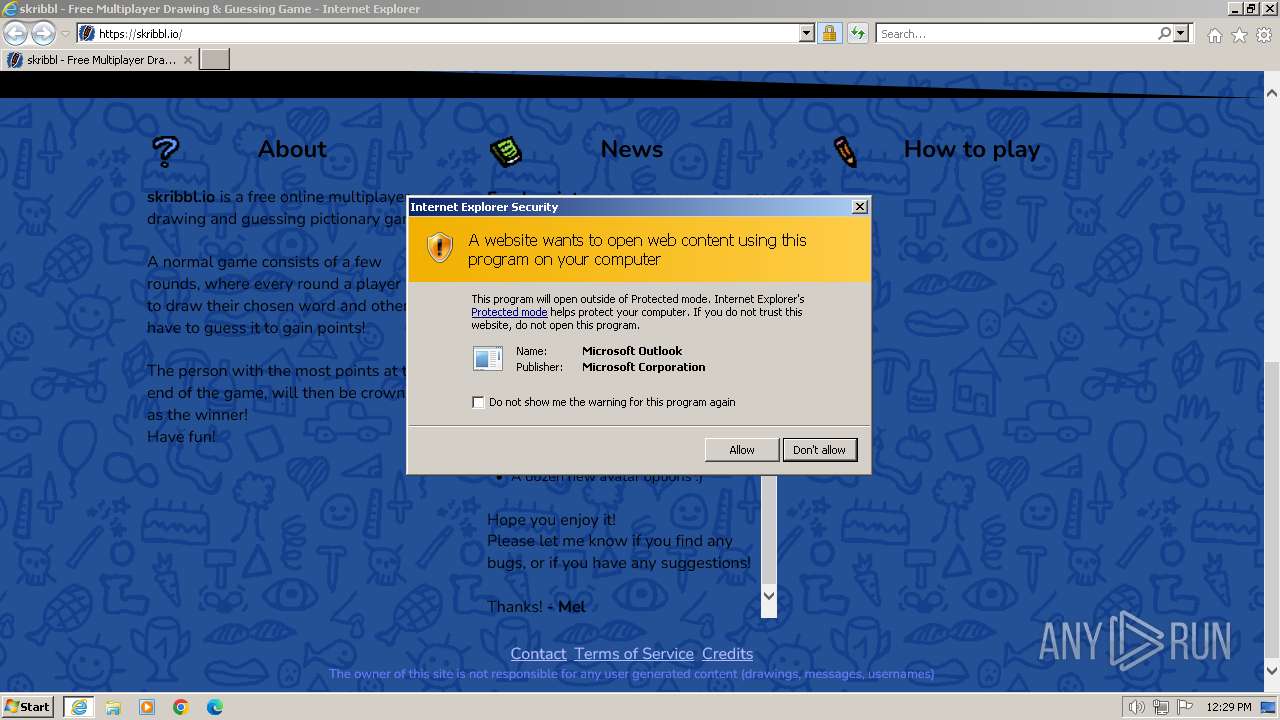The height and width of the screenshot is (720, 1280).
Task: Expand the search provider dropdown arrow
Action: 1181,33
